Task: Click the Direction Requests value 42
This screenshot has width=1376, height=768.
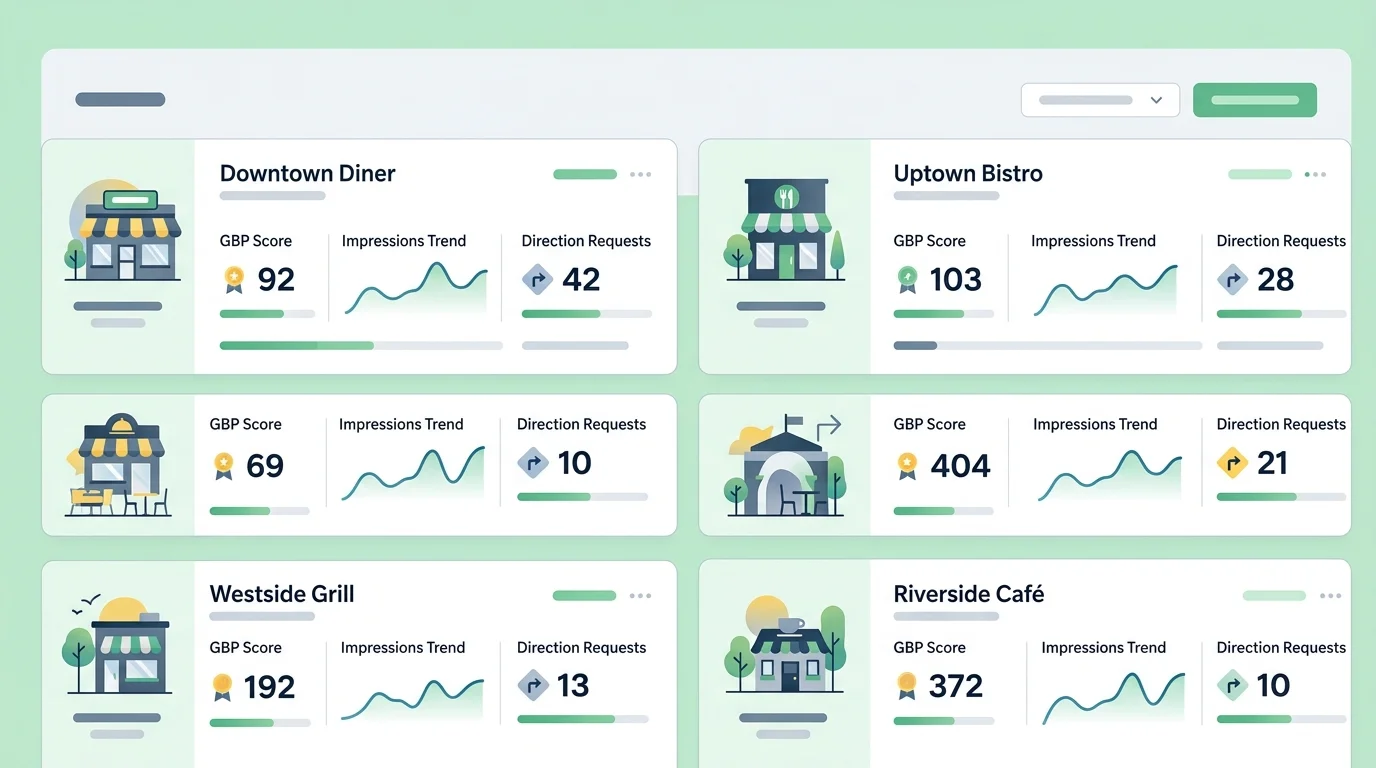Action: point(581,280)
